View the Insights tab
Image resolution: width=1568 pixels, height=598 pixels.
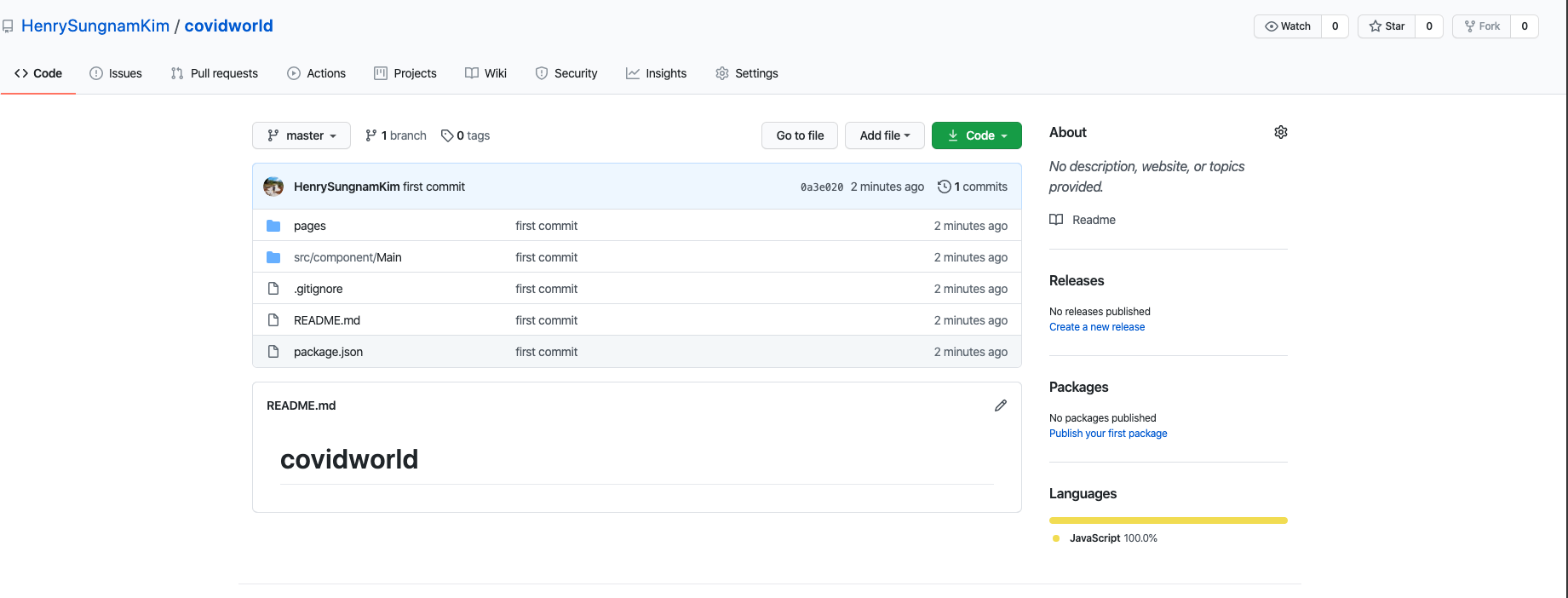(657, 73)
